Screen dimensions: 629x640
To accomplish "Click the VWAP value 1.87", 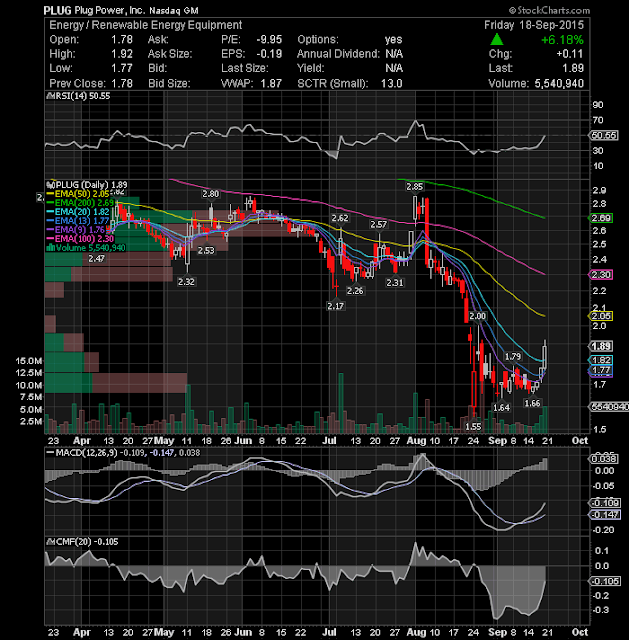I will (x=271, y=83).
